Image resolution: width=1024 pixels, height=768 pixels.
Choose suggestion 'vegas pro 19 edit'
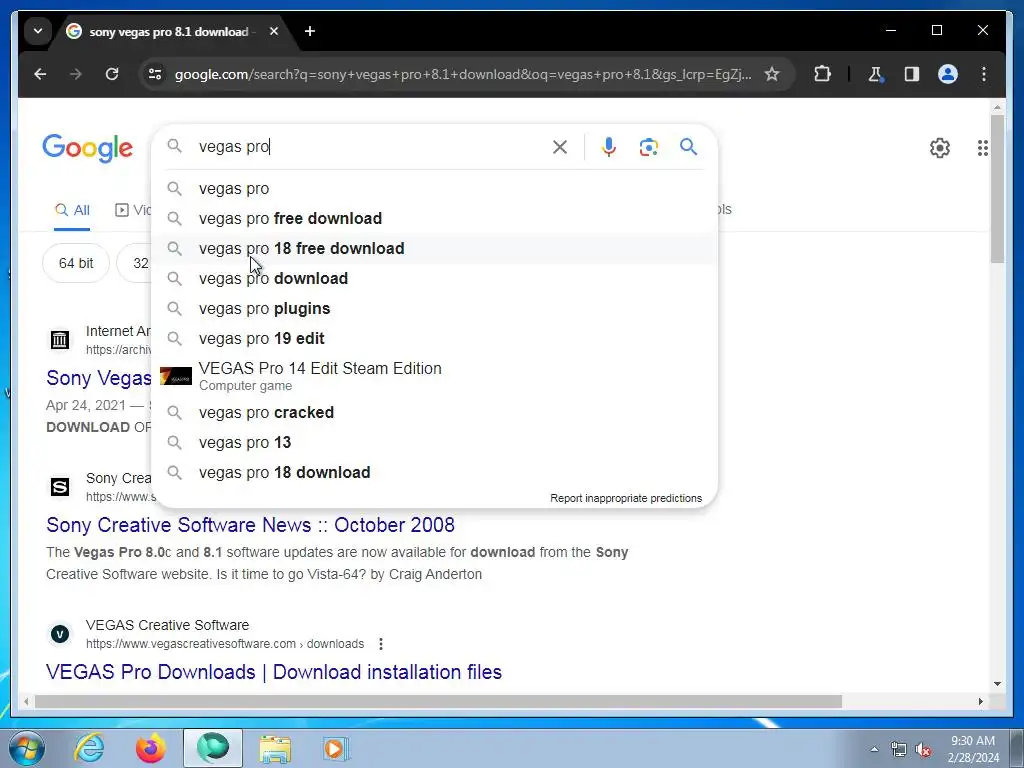click(434, 339)
